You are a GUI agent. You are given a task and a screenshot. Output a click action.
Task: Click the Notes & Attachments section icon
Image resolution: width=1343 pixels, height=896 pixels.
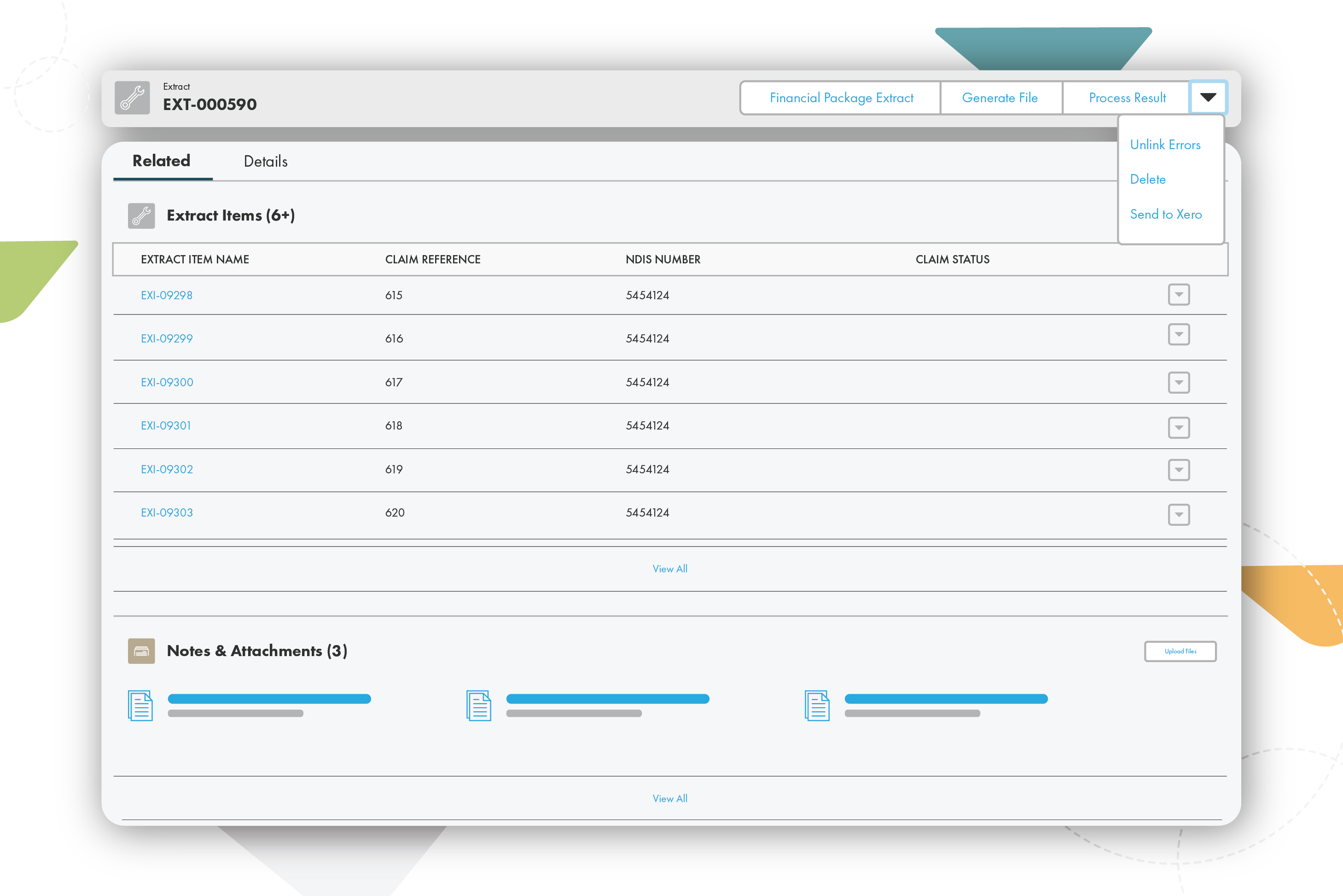pyautogui.click(x=141, y=651)
